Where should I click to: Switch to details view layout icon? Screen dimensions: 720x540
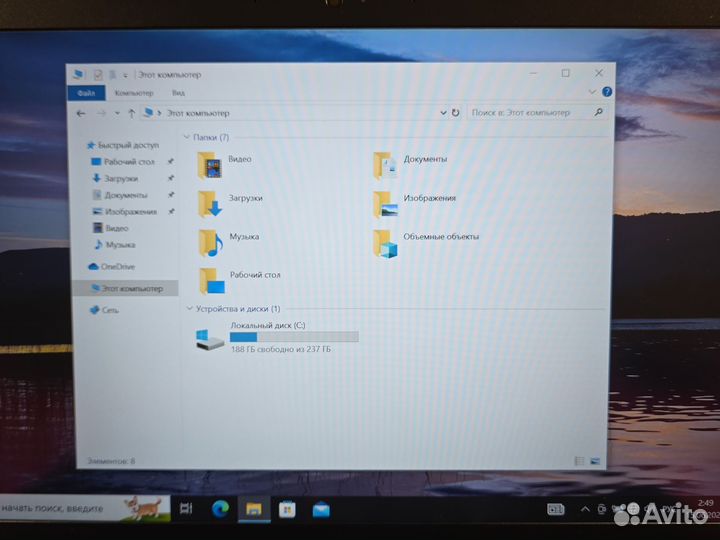pyautogui.click(x=579, y=461)
